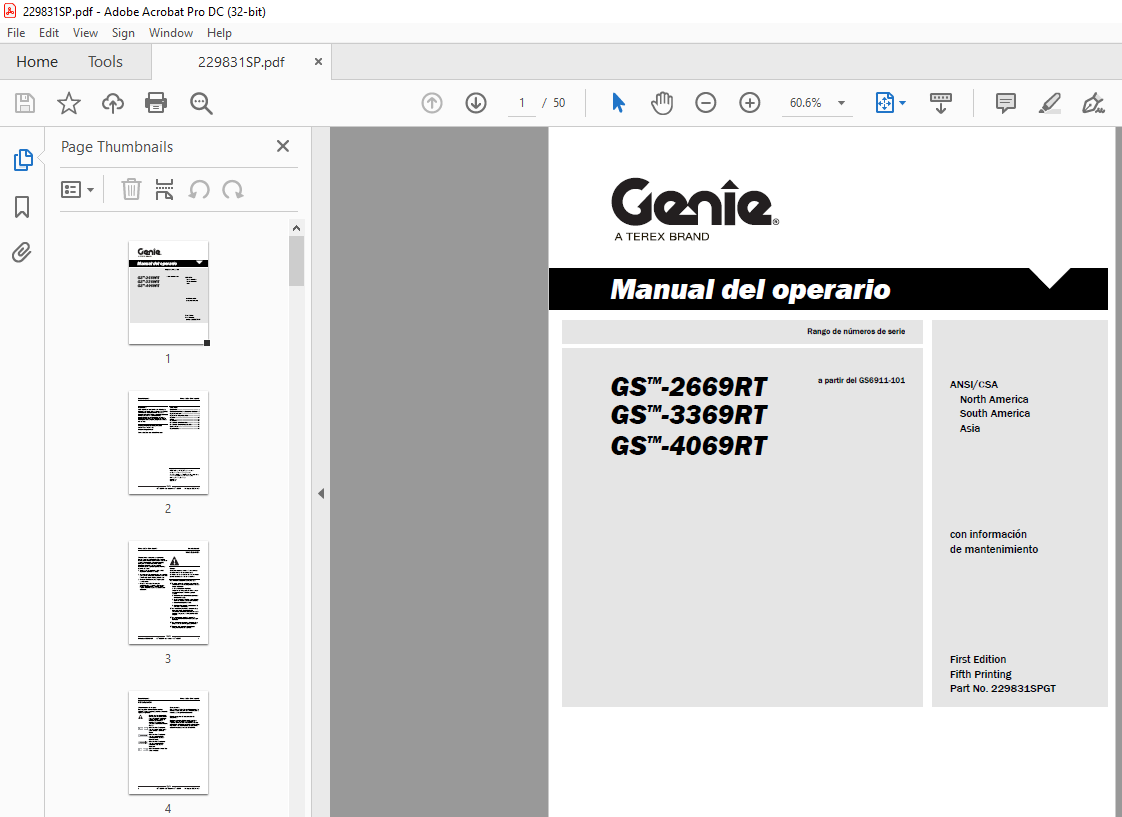The image size is (1122, 817).
Task: Activate the Hand pan tool
Action: [x=662, y=103]
